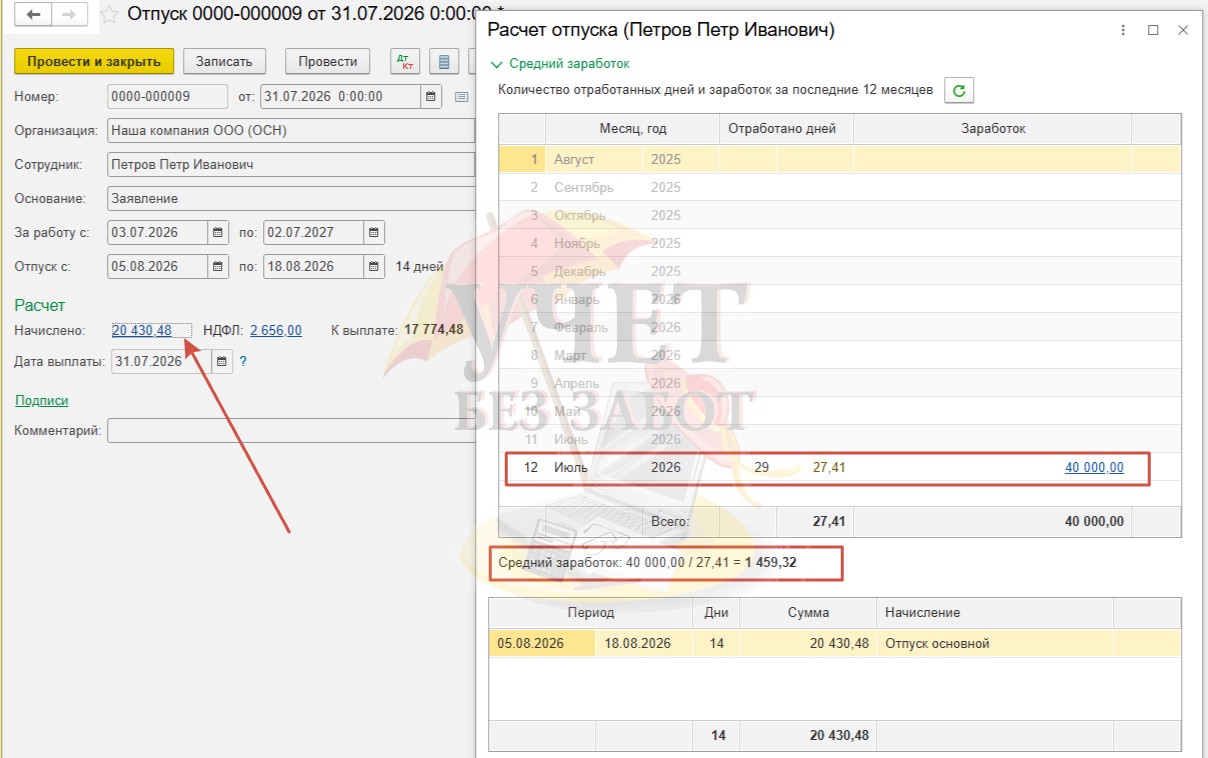Click the Отработано дней column header
Image resolution: width=1208 pixels, height=758 pixels.
[787, 129]
